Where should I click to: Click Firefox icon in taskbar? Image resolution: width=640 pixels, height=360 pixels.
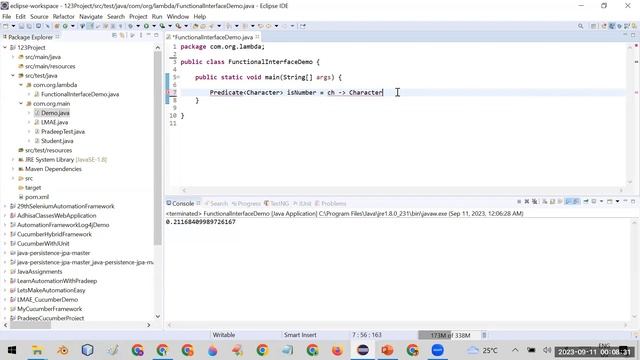click(x=337, y=350)
